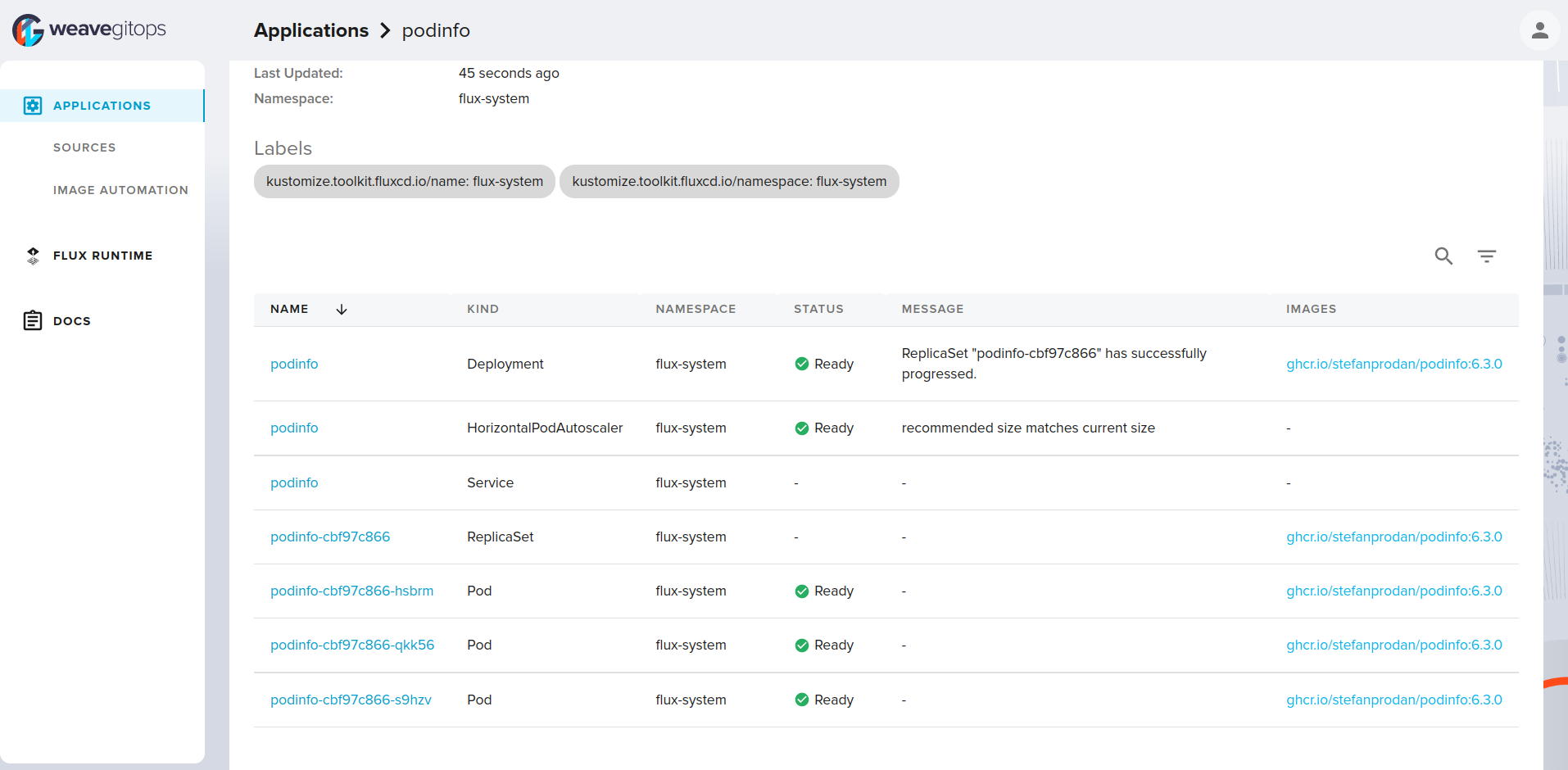Click 'Last Updated:' field label

298,73
